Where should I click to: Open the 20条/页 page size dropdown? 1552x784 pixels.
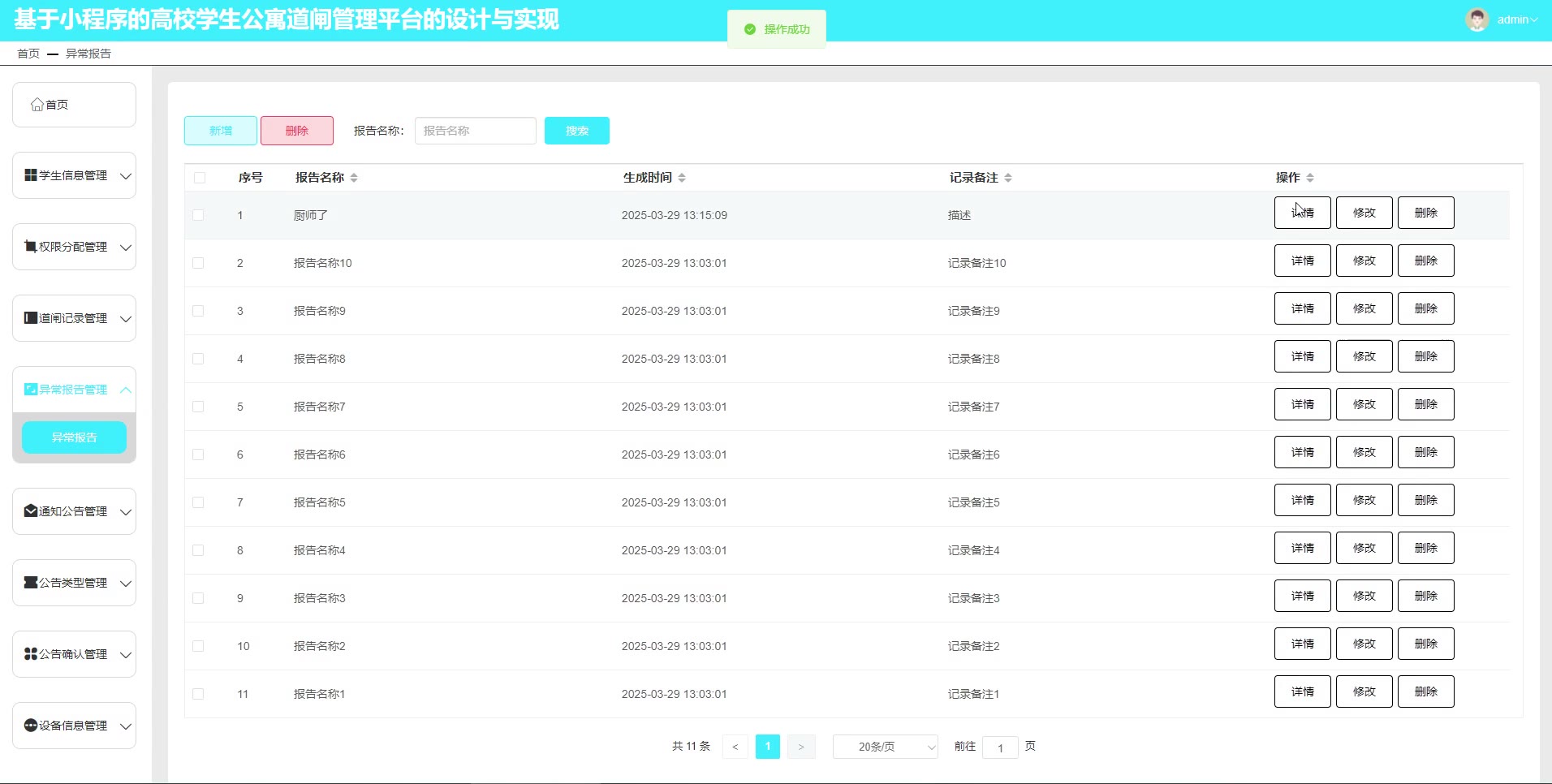tap(885, 747)
